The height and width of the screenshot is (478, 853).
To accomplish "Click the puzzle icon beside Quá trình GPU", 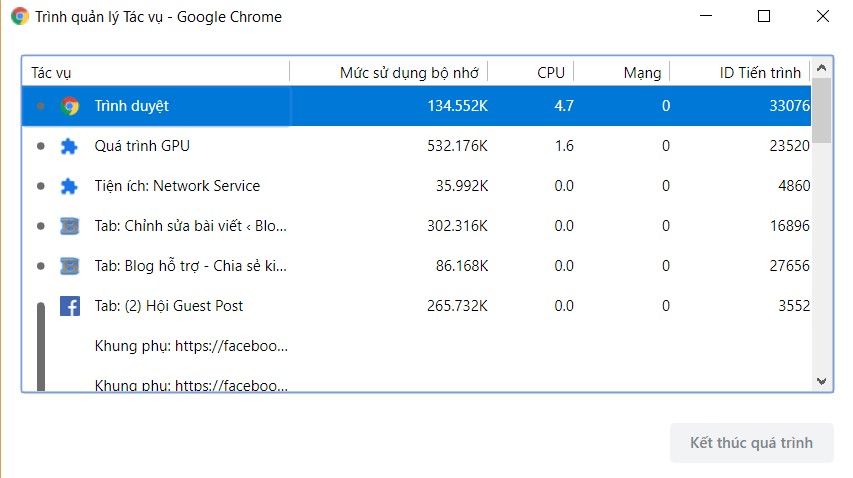I will (x=69, y=146).
